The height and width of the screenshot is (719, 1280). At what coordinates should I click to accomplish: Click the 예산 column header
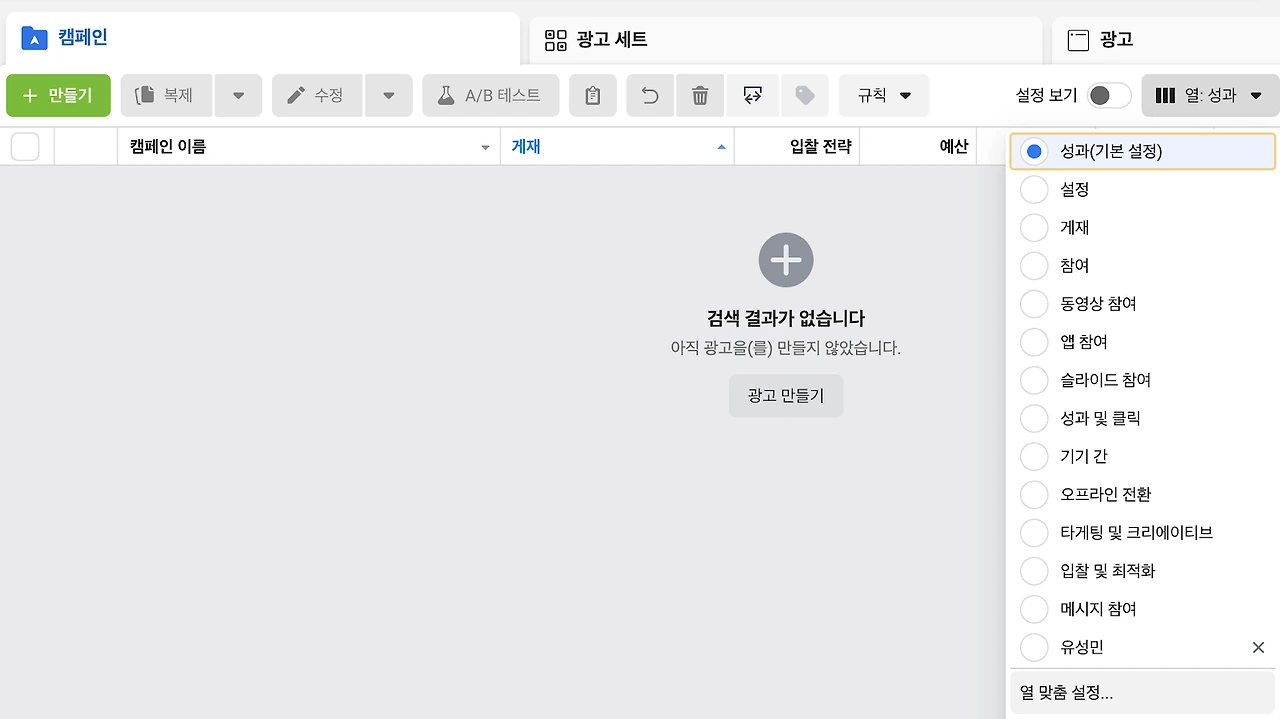point(918,147)
